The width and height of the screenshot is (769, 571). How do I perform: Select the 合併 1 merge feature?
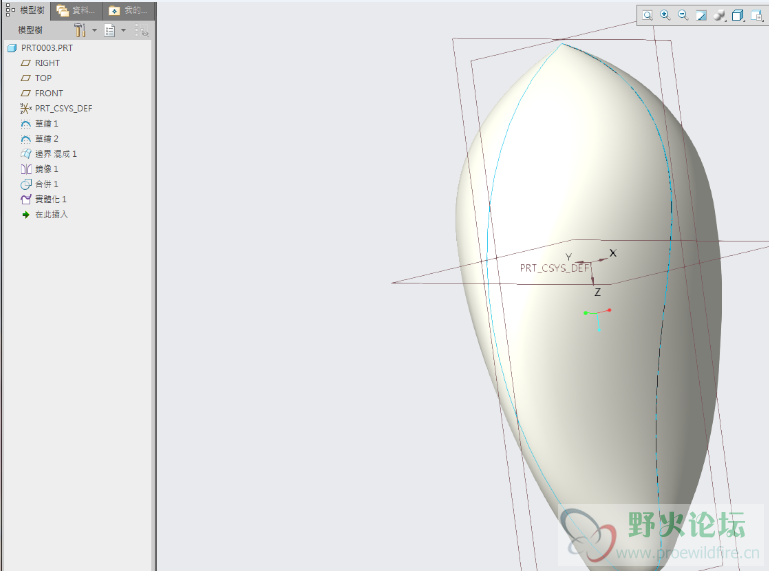click(x=40, y=184)
